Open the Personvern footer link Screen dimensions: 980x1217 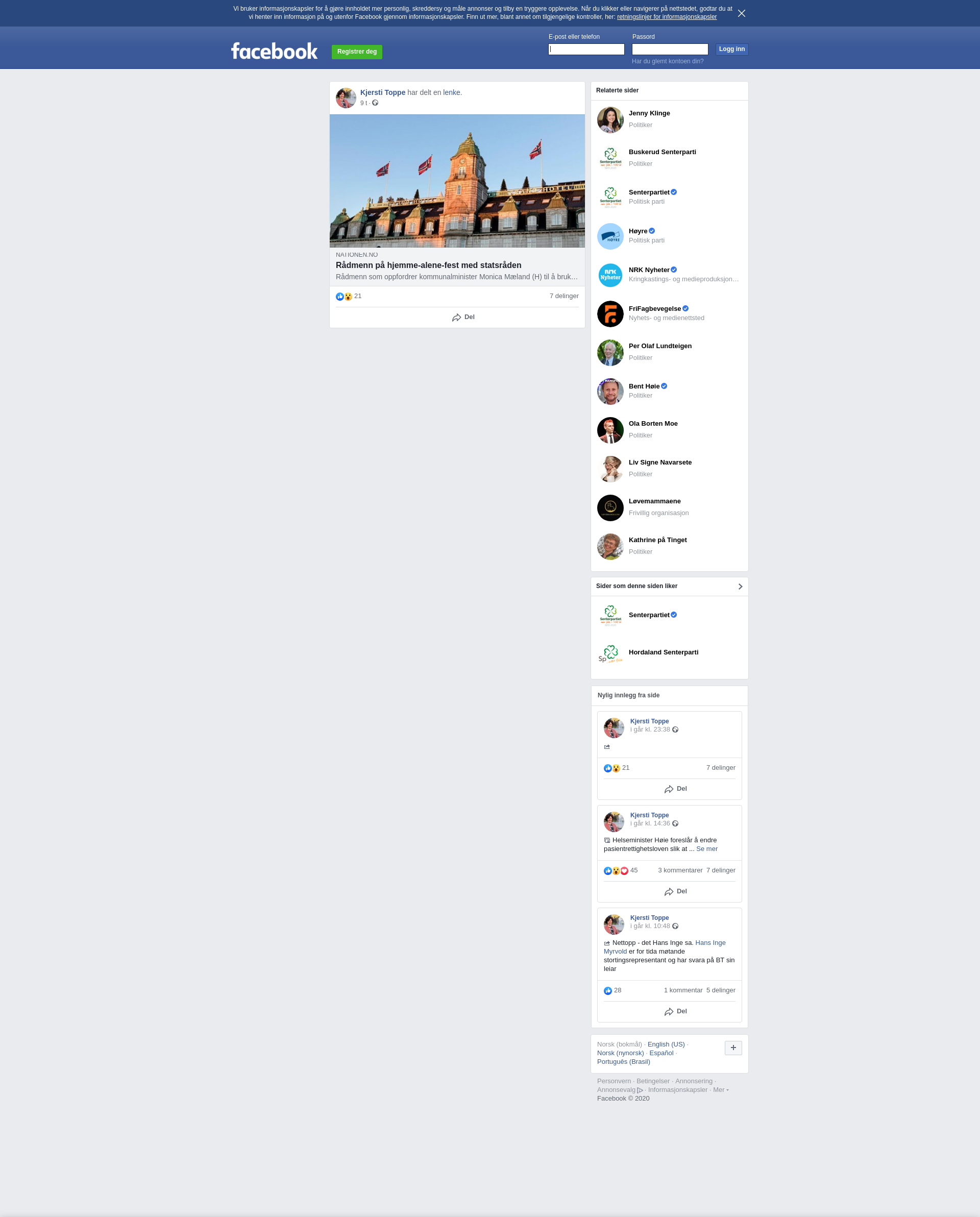(x=614, y=1081)
